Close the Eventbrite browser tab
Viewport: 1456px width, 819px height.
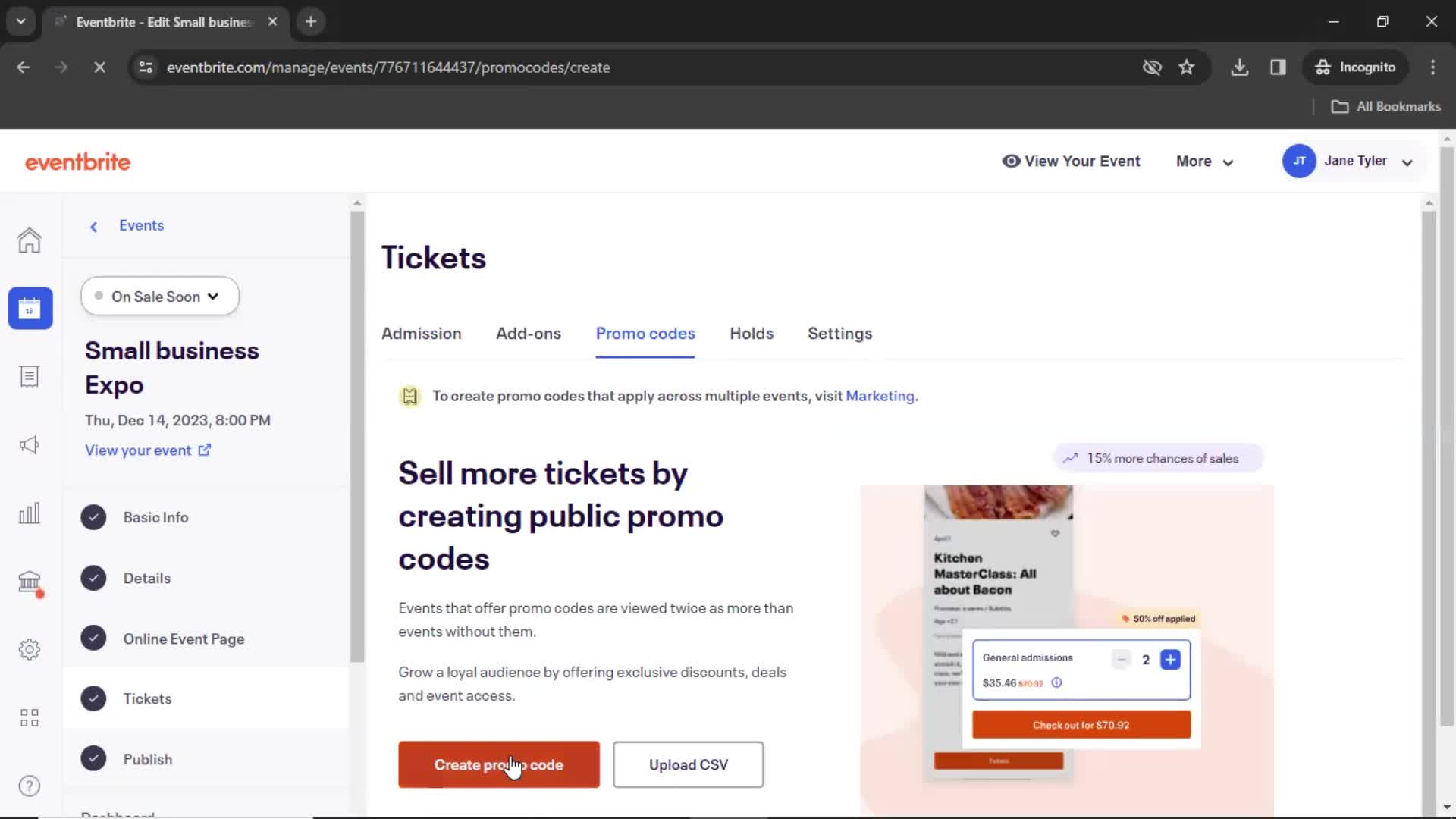tap(272, 22)
